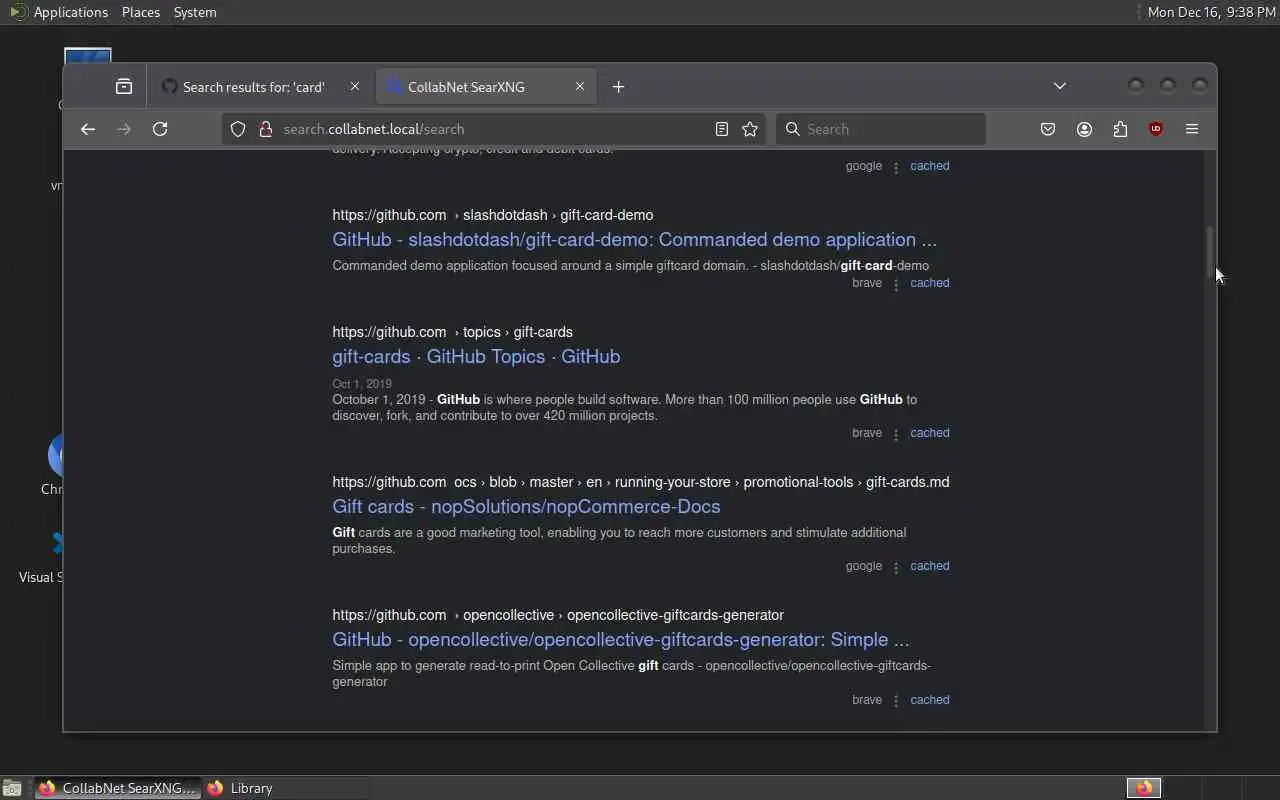The width and height of the screenshot is (1280, 800).
Task: Open cached link for gift-card-demo result
Action: tap(930, 283)
